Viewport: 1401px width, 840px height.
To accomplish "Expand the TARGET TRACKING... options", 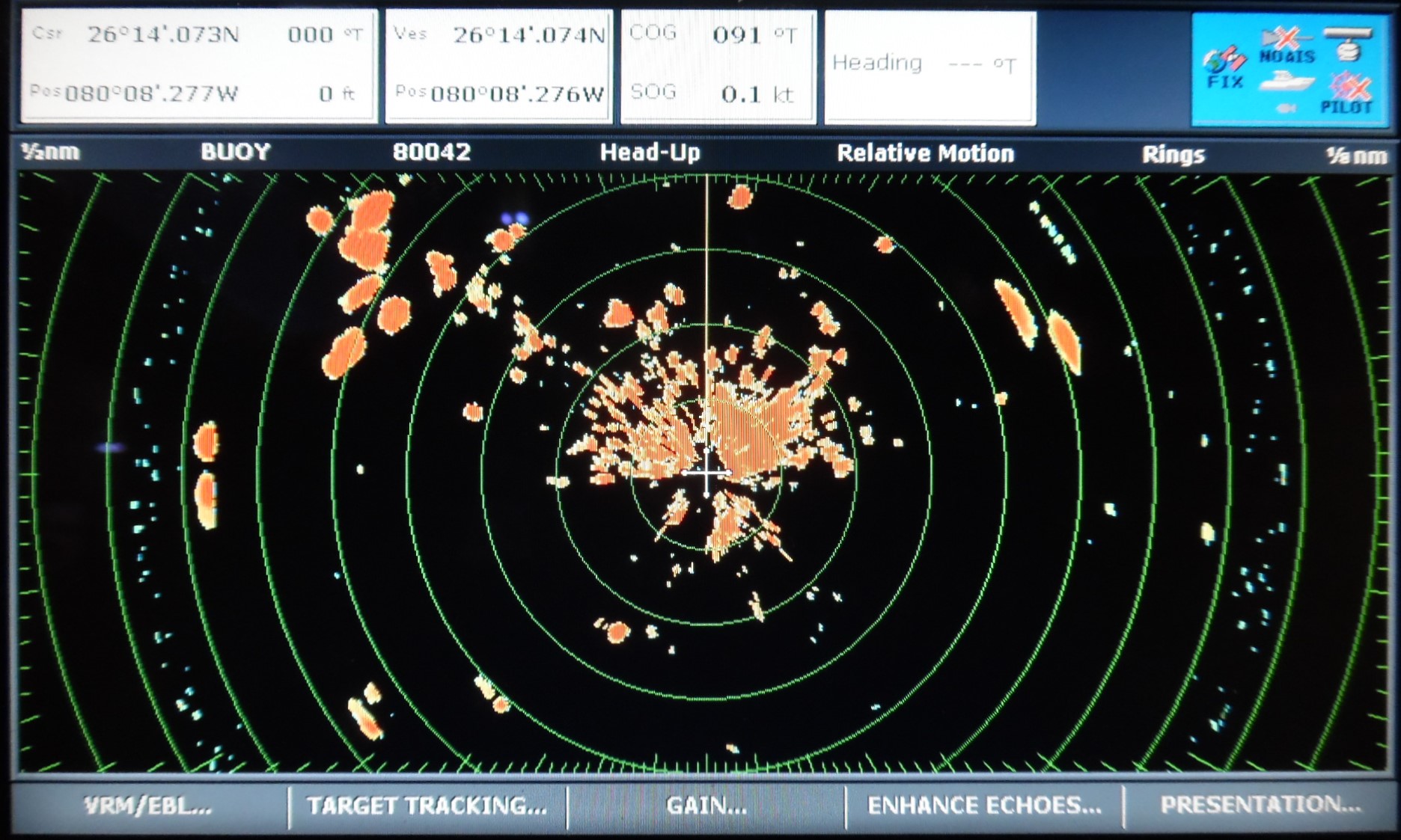I will pos(427,806).
